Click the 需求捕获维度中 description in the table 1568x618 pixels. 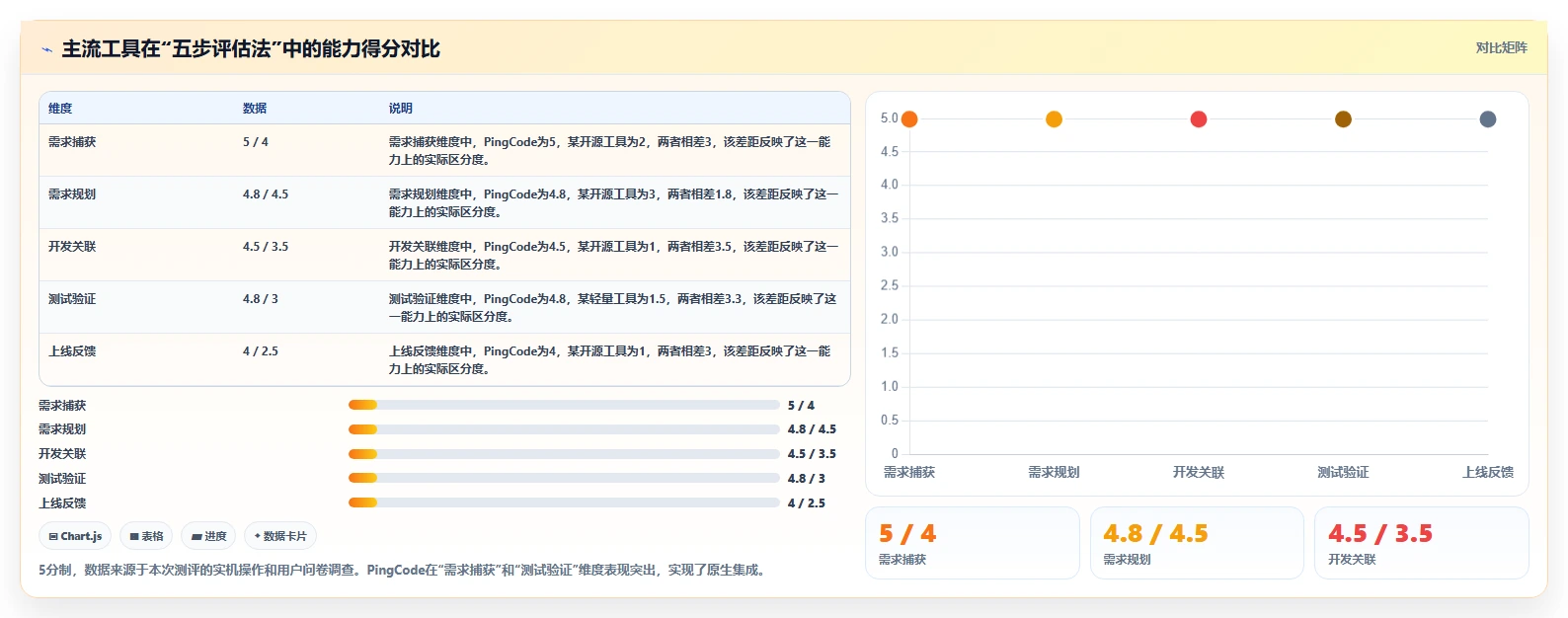[609, 151]
